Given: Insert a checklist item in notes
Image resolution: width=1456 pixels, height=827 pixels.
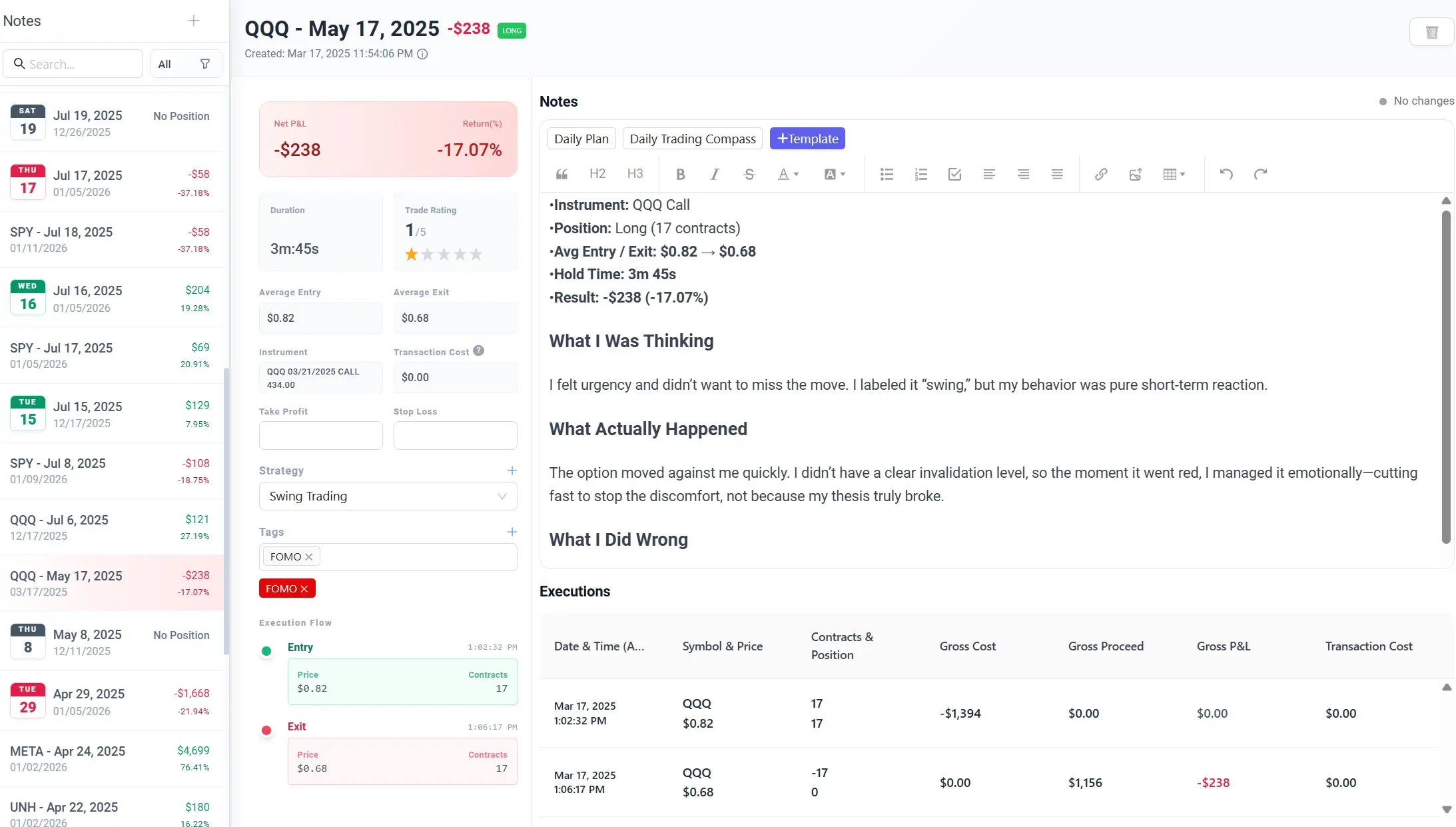Looking at the screenshot, I should [x=954, y=174].
